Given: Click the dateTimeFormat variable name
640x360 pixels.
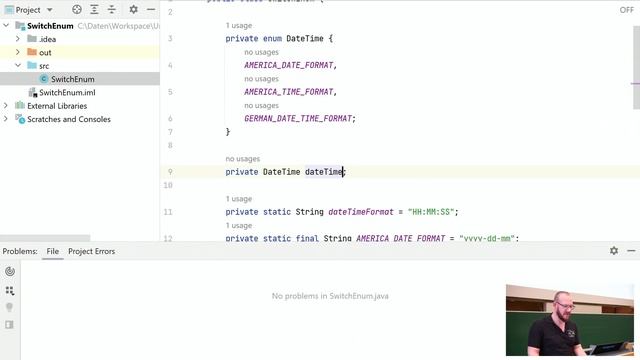Looking at the screenshot, I should coord(361,212).
